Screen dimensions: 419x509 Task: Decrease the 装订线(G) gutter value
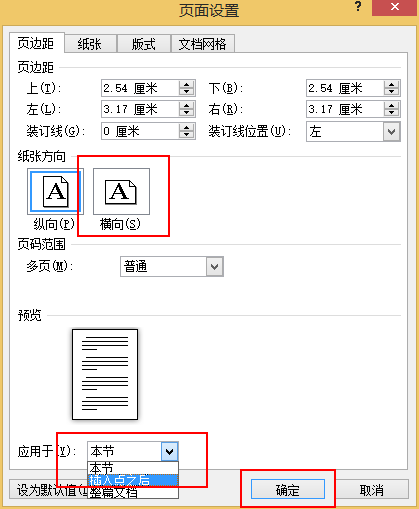[187, 135]
